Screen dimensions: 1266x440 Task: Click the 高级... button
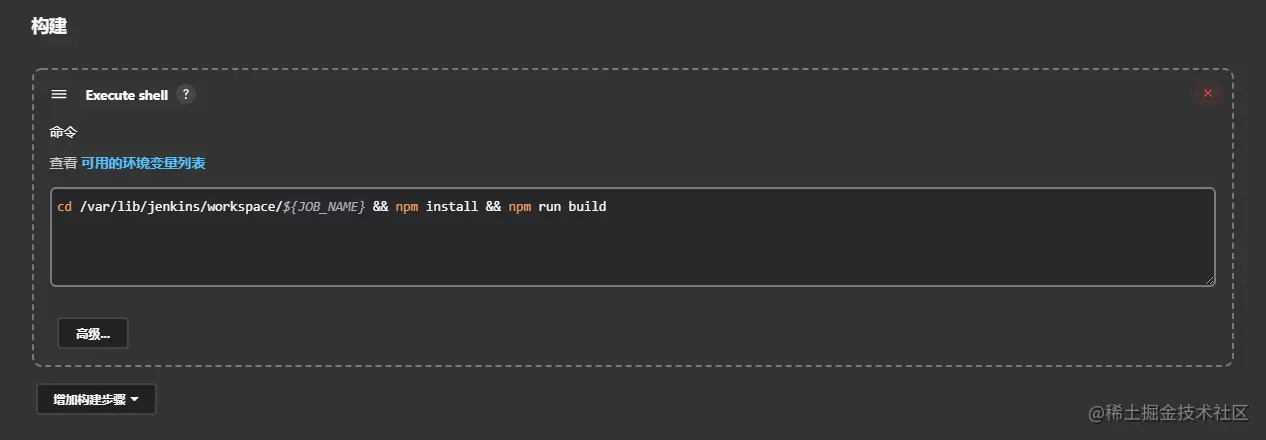[93, 333]
